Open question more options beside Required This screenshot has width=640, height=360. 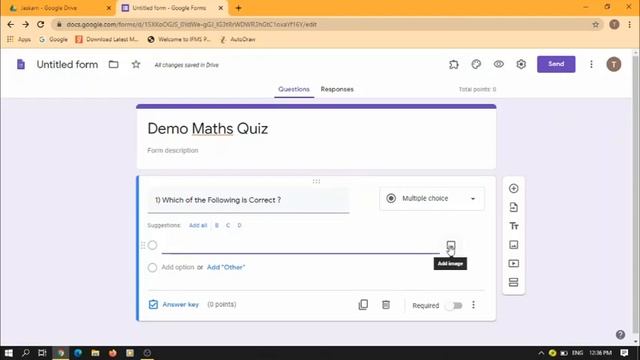pyautogui.click(x=473, y=305)
